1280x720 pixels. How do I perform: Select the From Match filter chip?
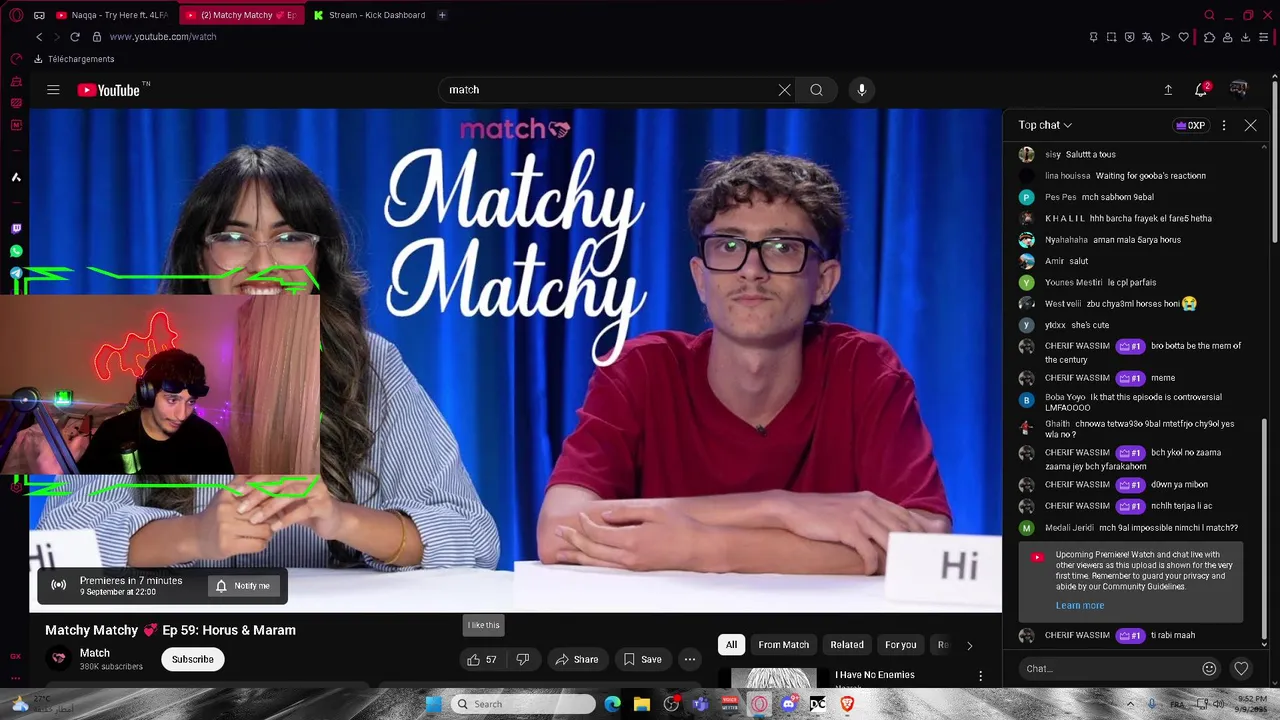tap(783, 645)
